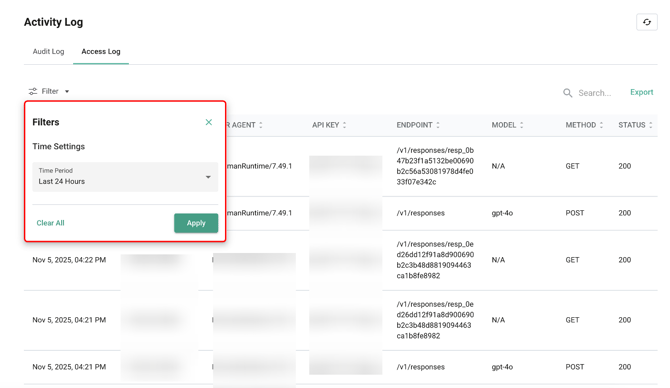
Task: Sort by Status column arrows
Action: [x=651, y=125]
